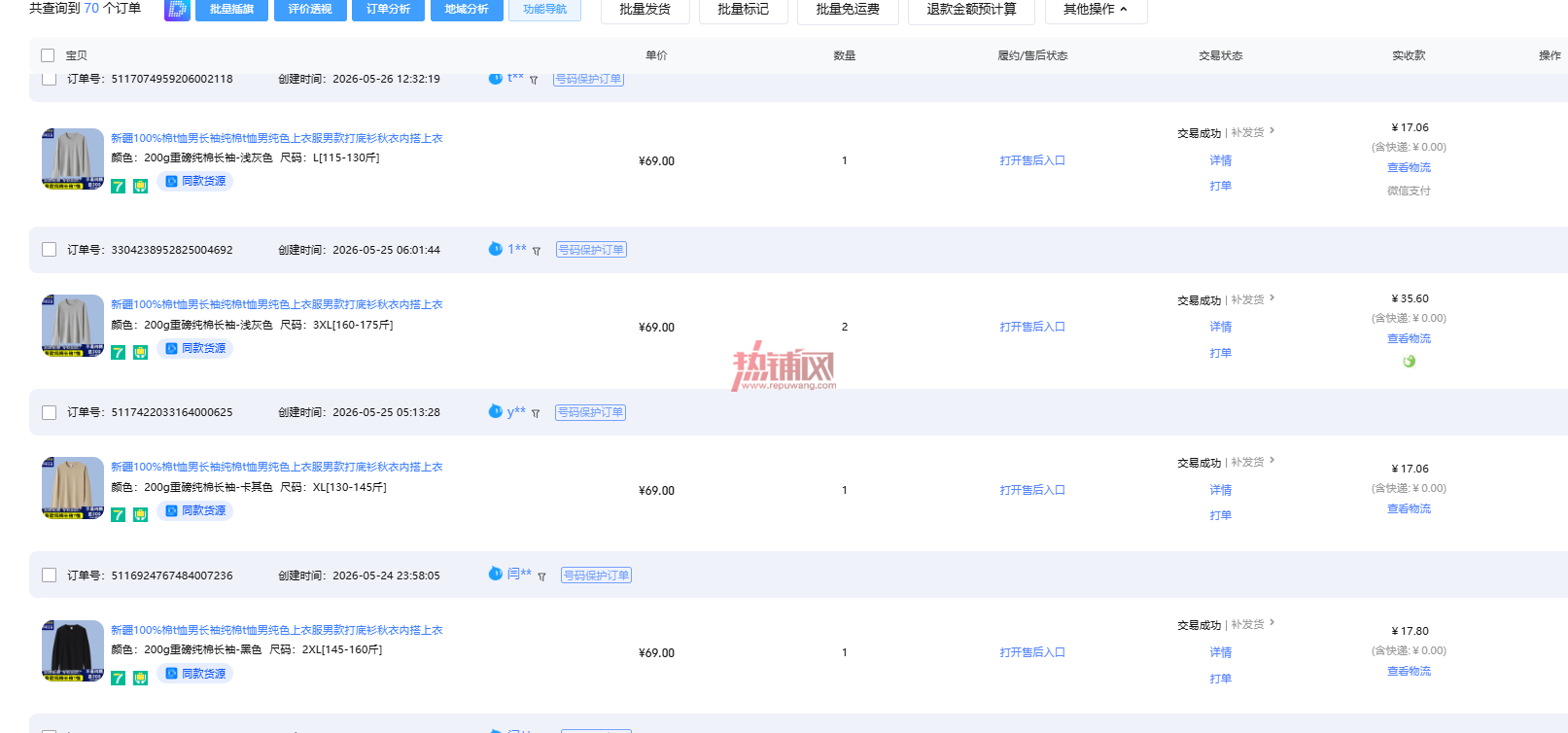Click the Wangwang chat icon next to buyer 闫**
The width and height of the screenshot is (1568, 733).
[x=495, y=575]
